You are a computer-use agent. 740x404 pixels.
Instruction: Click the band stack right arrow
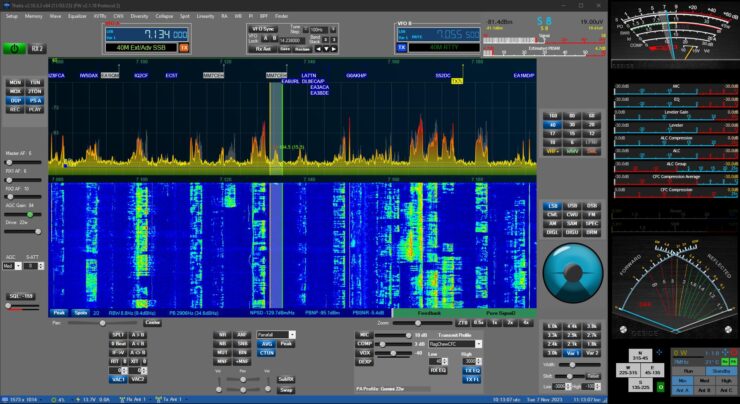334,49
